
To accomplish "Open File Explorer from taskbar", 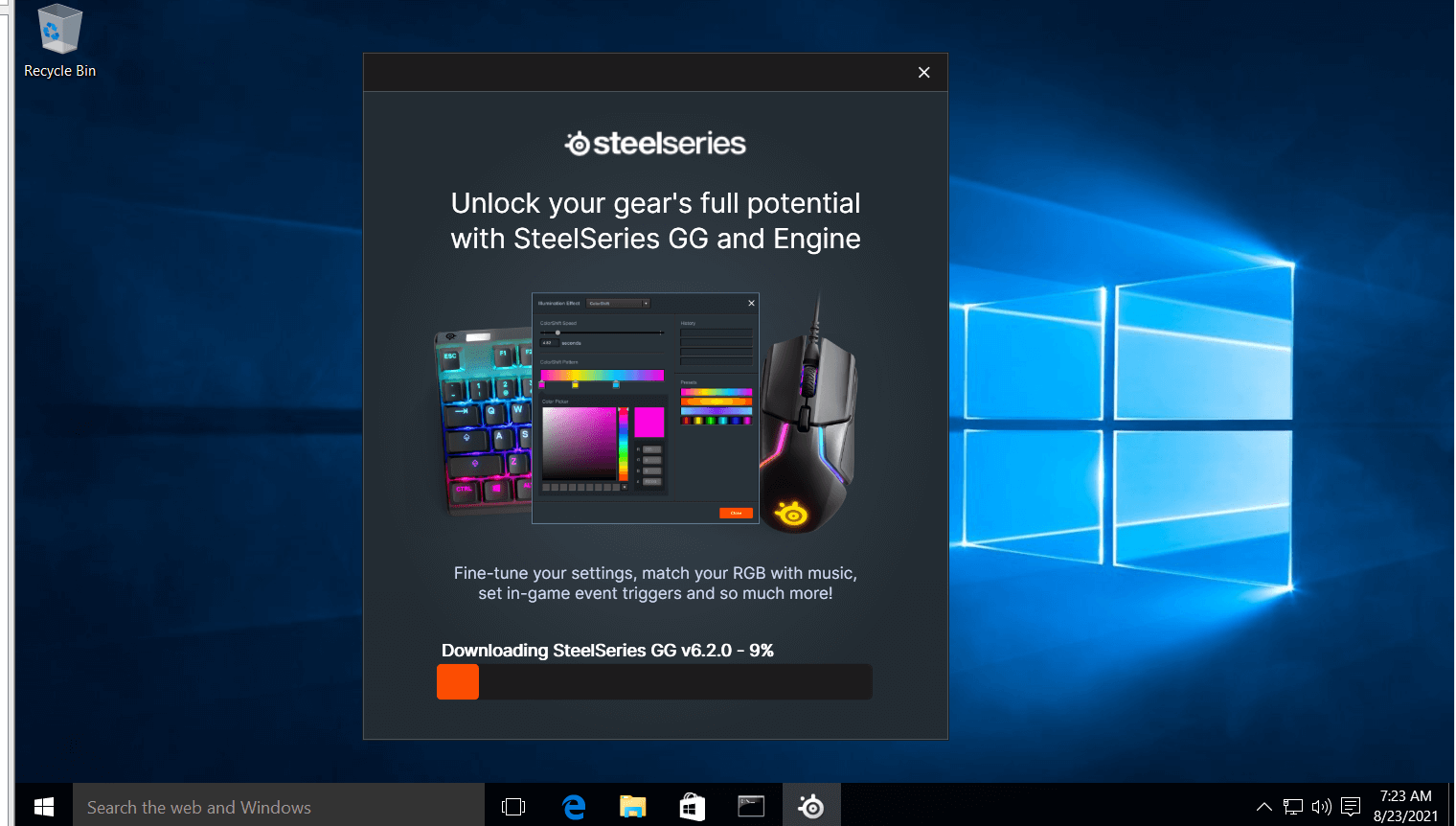I will pos(633,807).
